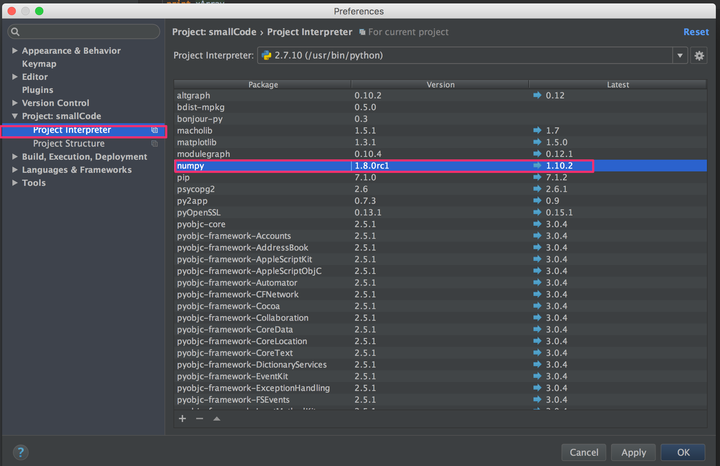Open the Project Interpreter dropdown arrow

click(680, 56)
